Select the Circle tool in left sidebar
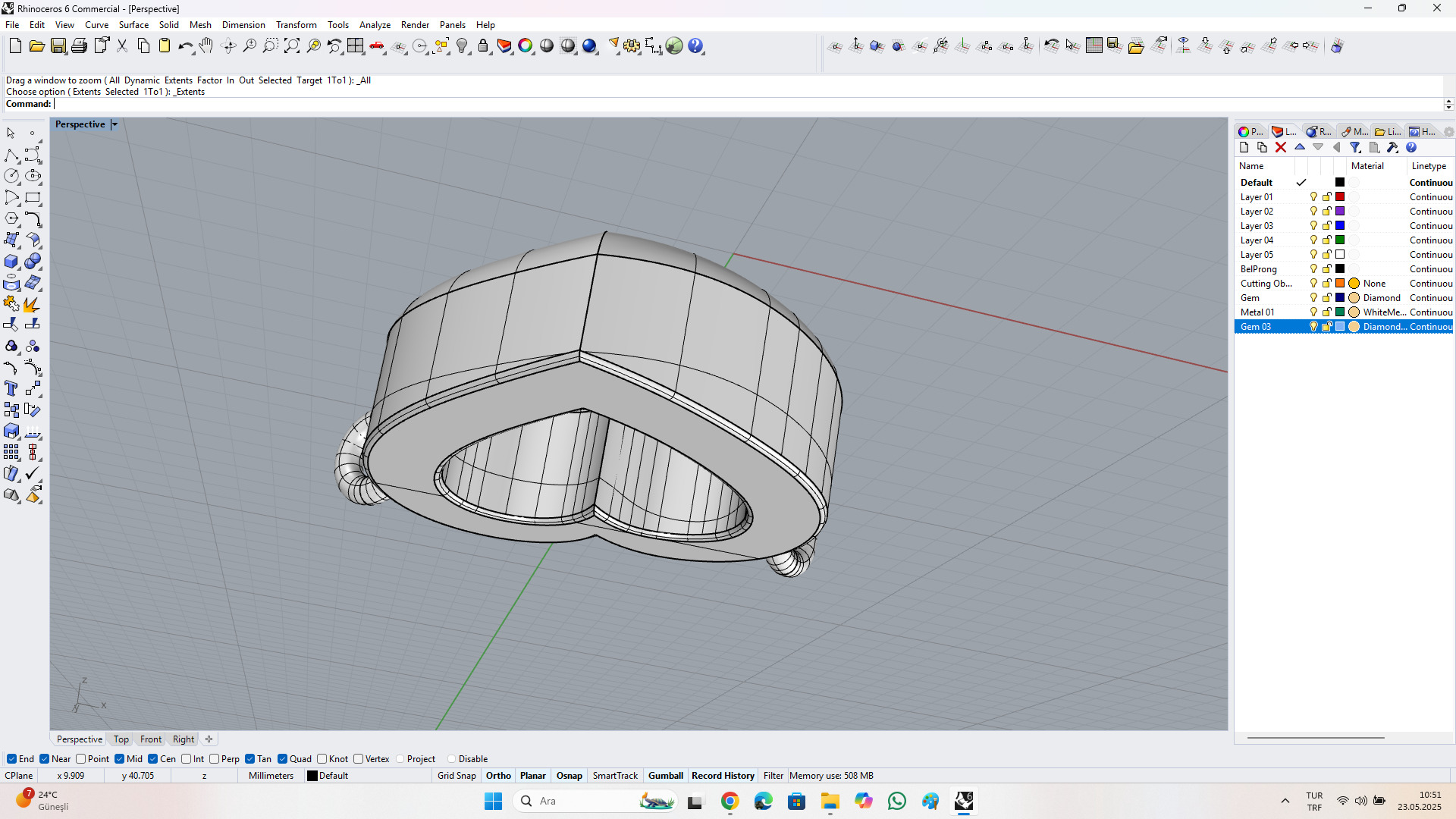 click(x=11, y=176)
